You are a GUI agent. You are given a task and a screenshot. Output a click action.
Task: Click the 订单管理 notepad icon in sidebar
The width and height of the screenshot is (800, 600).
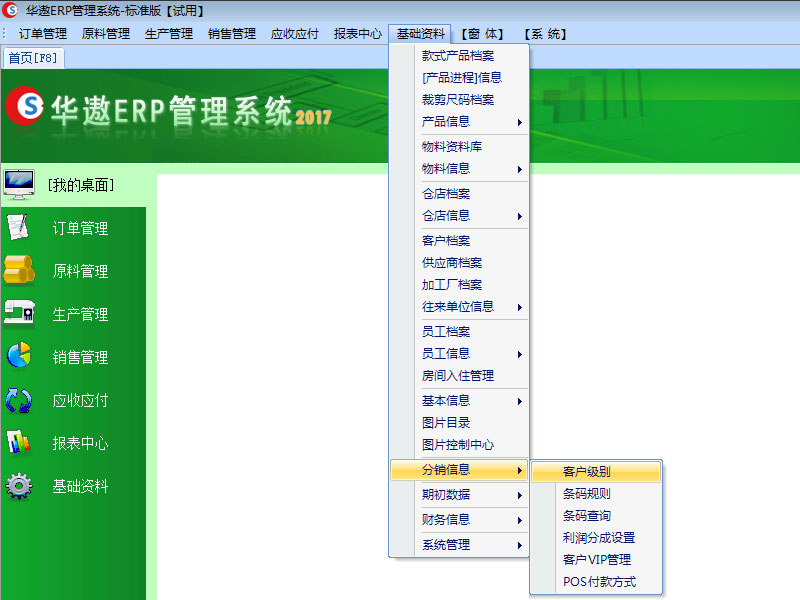[18, 227]
